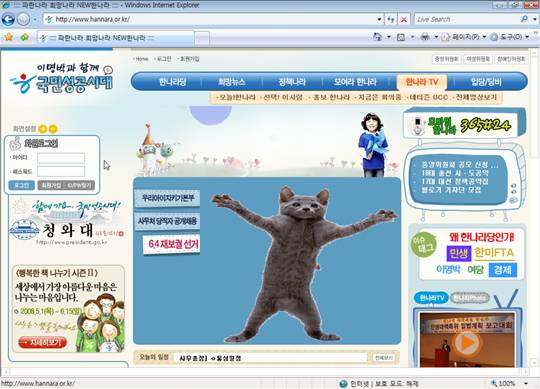Expand the Home button dropdown arrow
The height and width of the screenshot is (389, 540).
click(x=389, y=37)
